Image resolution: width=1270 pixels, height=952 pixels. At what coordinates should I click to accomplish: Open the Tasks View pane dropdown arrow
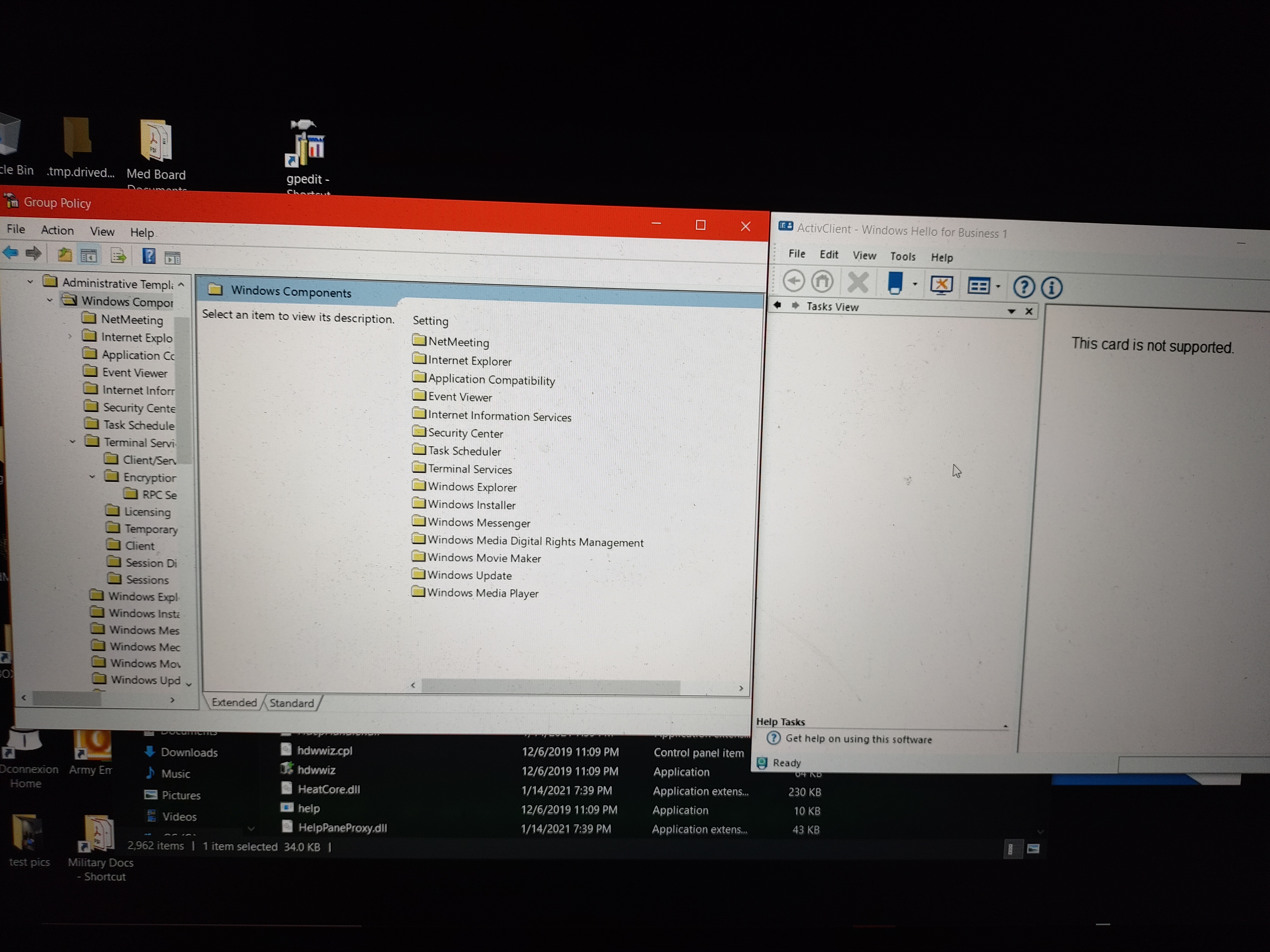click(1011, 311)
